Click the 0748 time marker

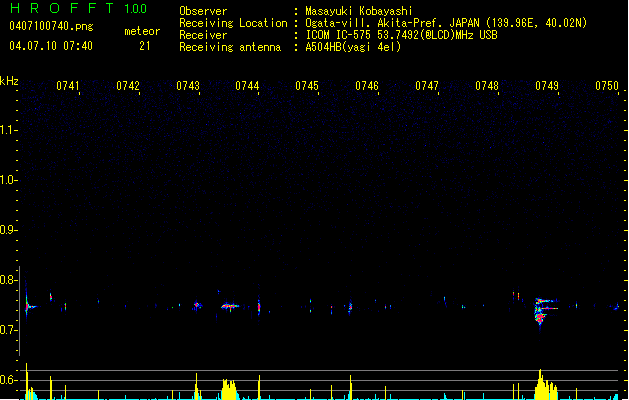click(487, 86)
